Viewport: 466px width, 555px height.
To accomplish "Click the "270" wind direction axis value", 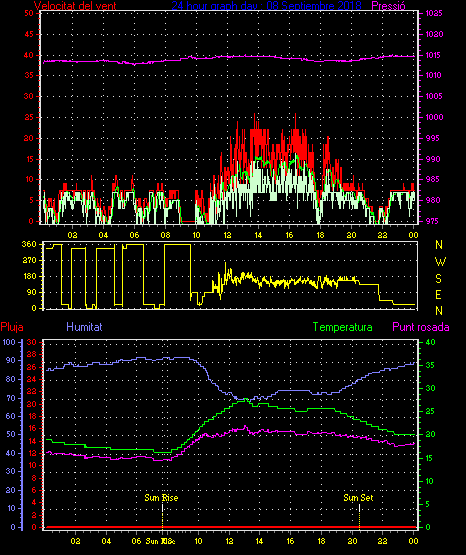I will click(29, 261).
